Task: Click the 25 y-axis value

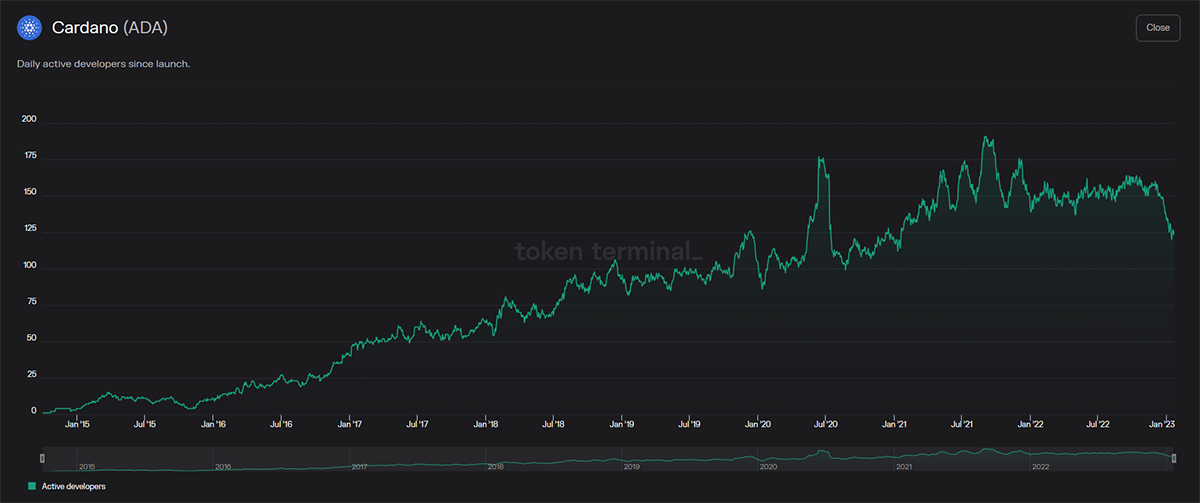Action: pyautogui.click(x=32, y=374)
